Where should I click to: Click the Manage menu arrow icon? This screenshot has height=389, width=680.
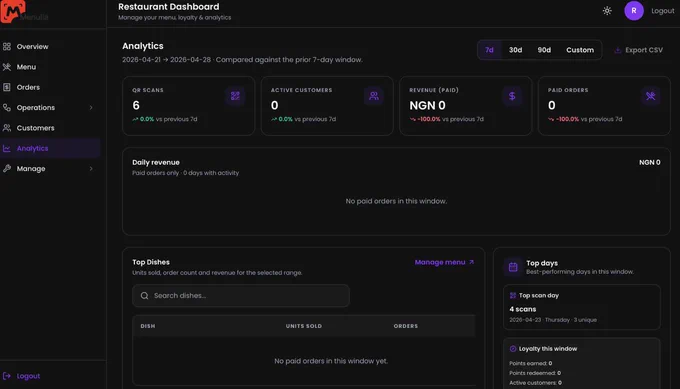[x=471, y=262]
